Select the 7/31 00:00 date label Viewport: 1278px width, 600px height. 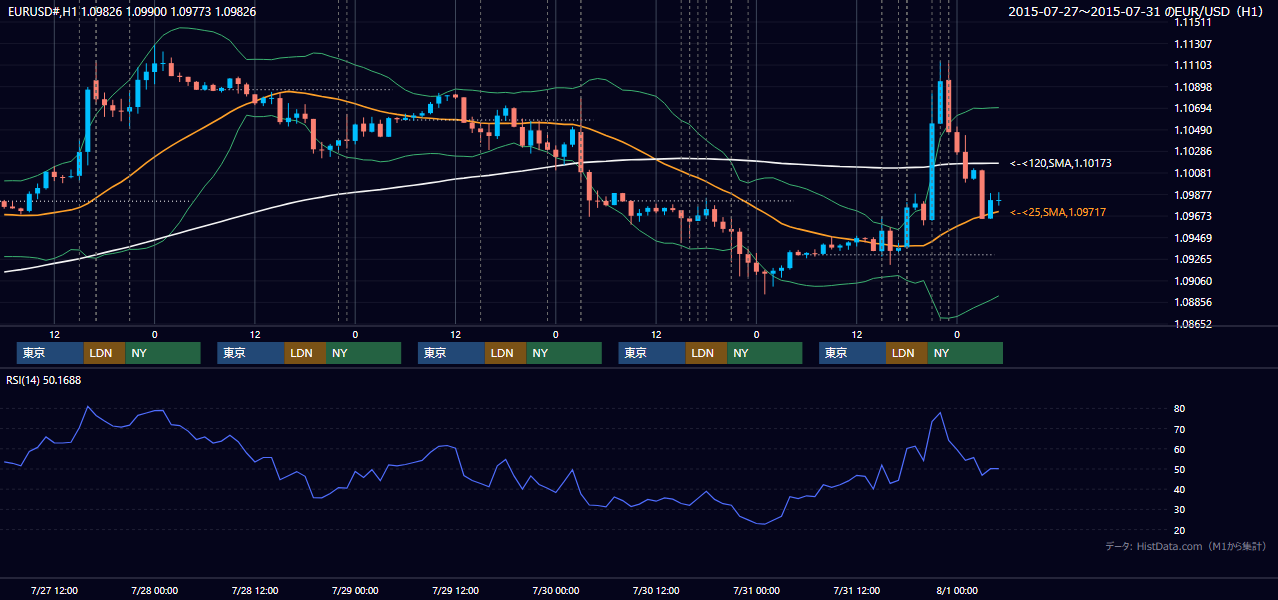pos(756,590)
